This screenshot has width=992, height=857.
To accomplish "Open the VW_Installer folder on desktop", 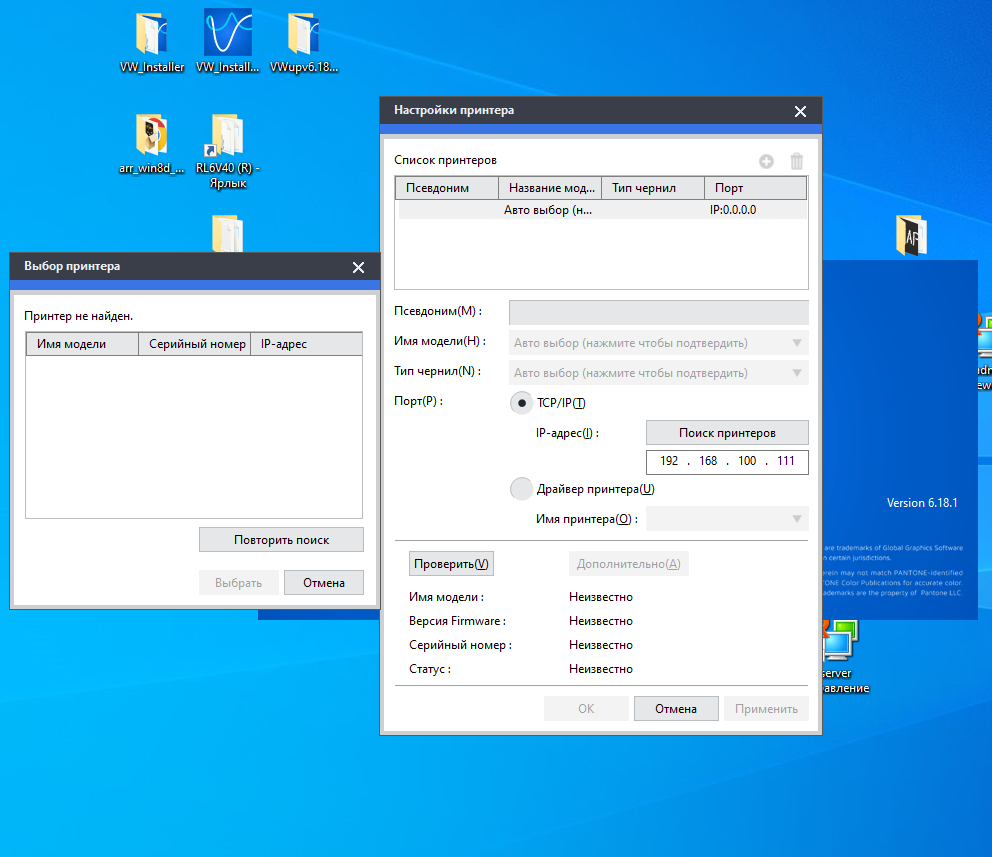I will (x=152, y=42).
